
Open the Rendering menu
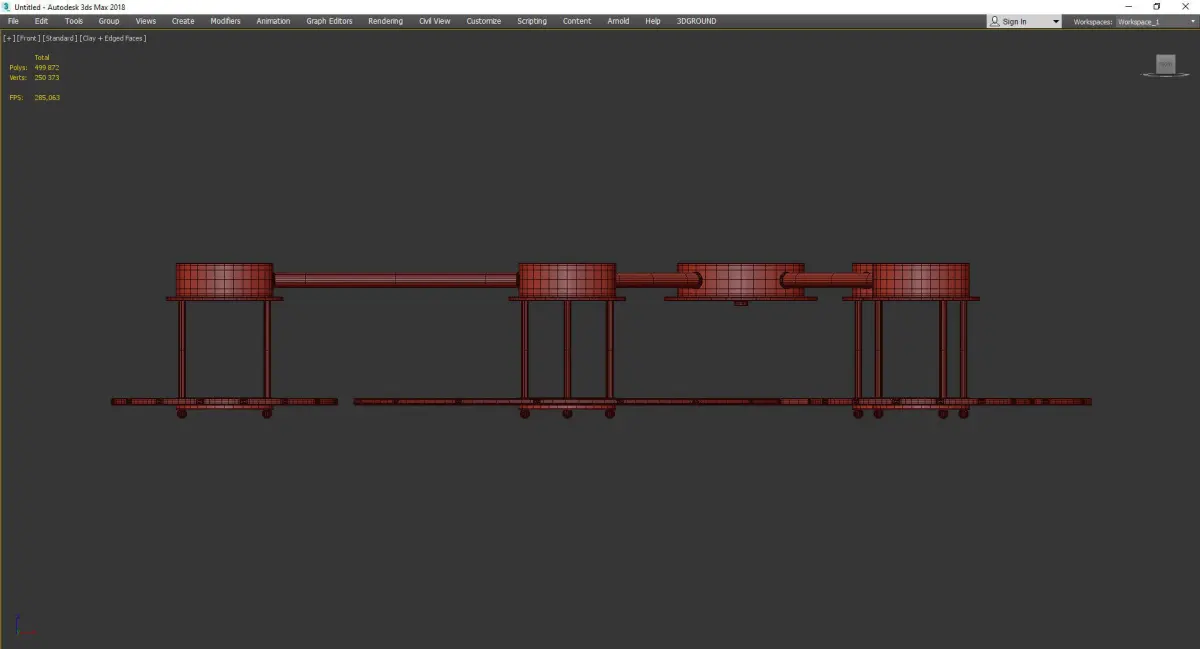pos(385,21)
